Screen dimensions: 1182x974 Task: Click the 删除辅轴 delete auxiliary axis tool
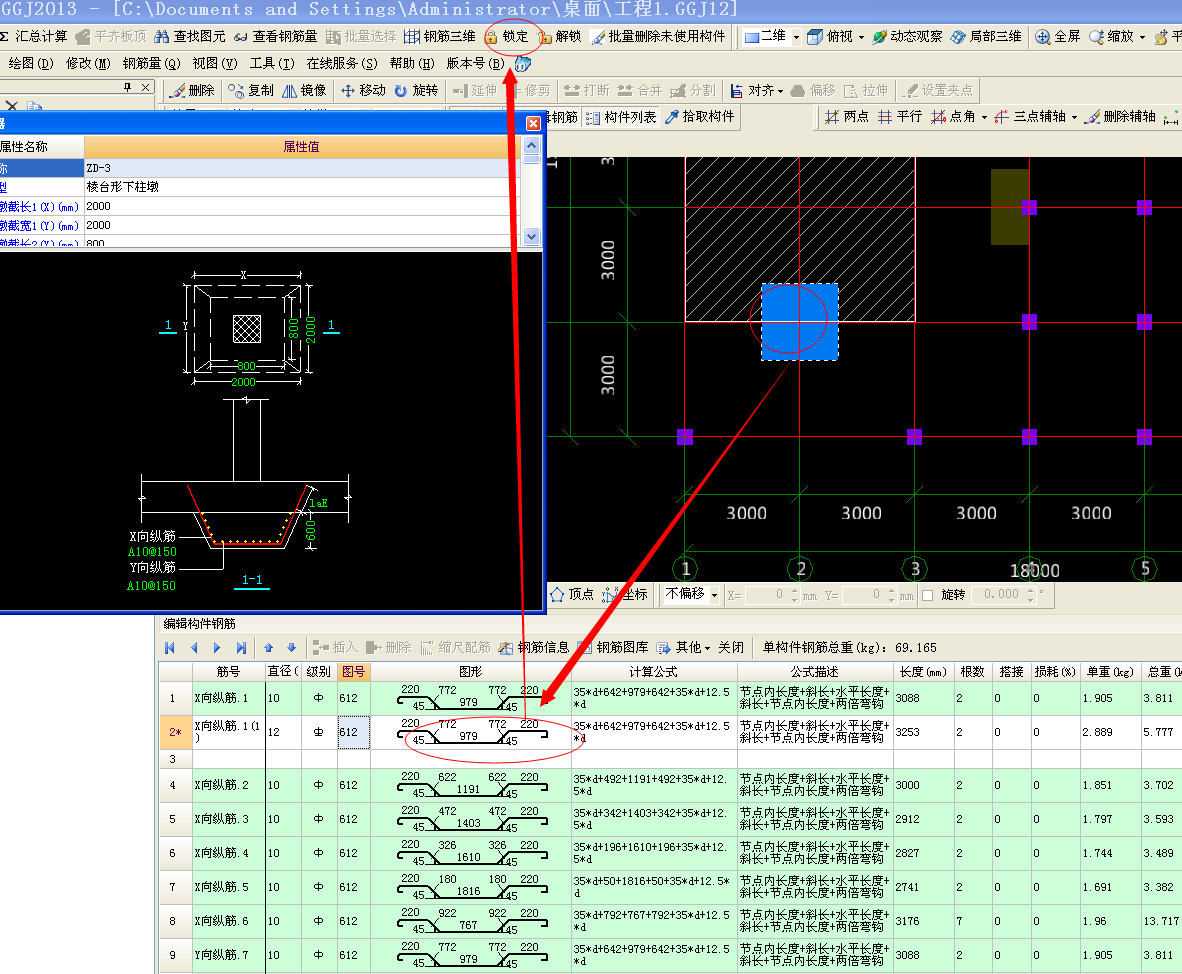point(1120,117)
